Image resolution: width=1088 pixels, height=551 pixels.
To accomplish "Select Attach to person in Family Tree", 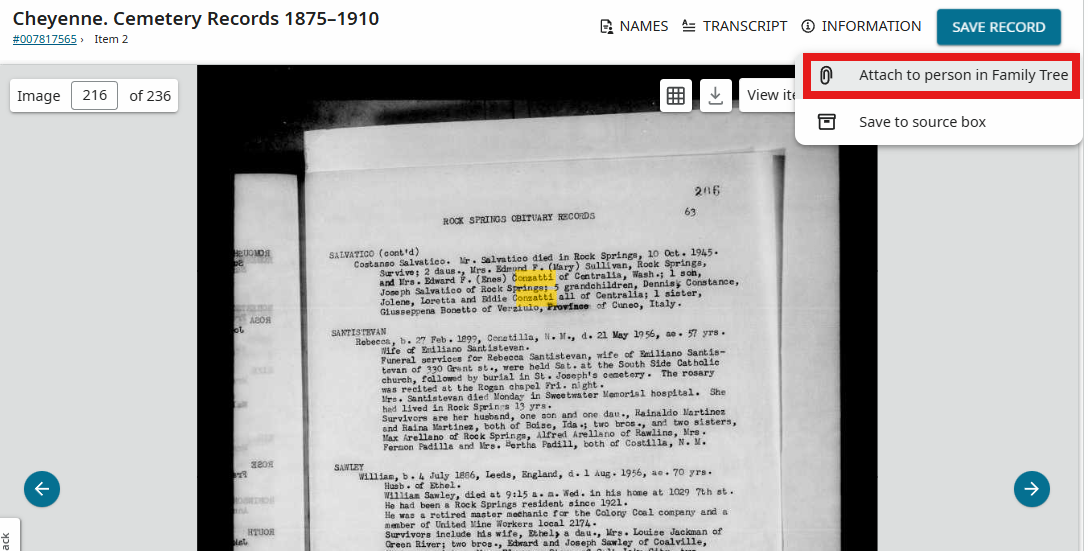I will 942,75.
